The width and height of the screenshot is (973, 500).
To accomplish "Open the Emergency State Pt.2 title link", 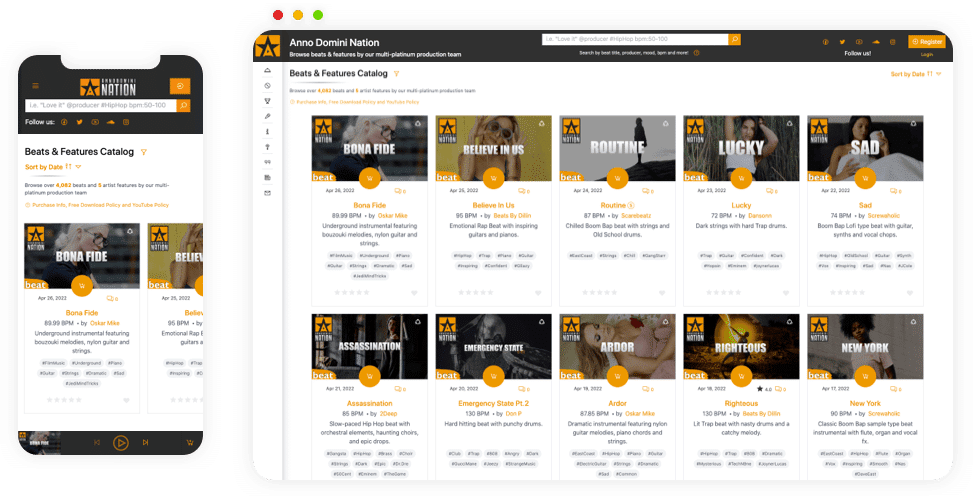I will [493, 403].
